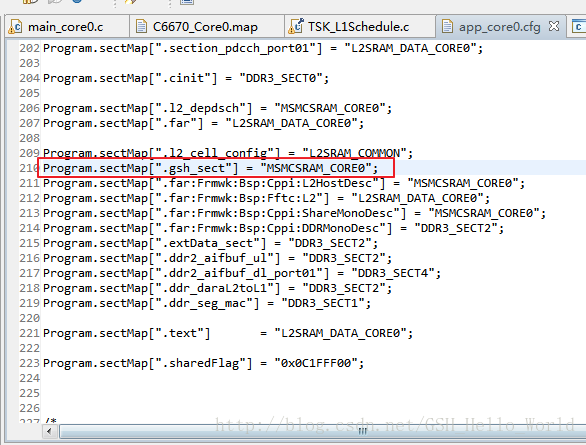Screen dimensions: 586x445
Task: Open the partially visible tab after app_core0.cfg
Action: coord(577,27)
